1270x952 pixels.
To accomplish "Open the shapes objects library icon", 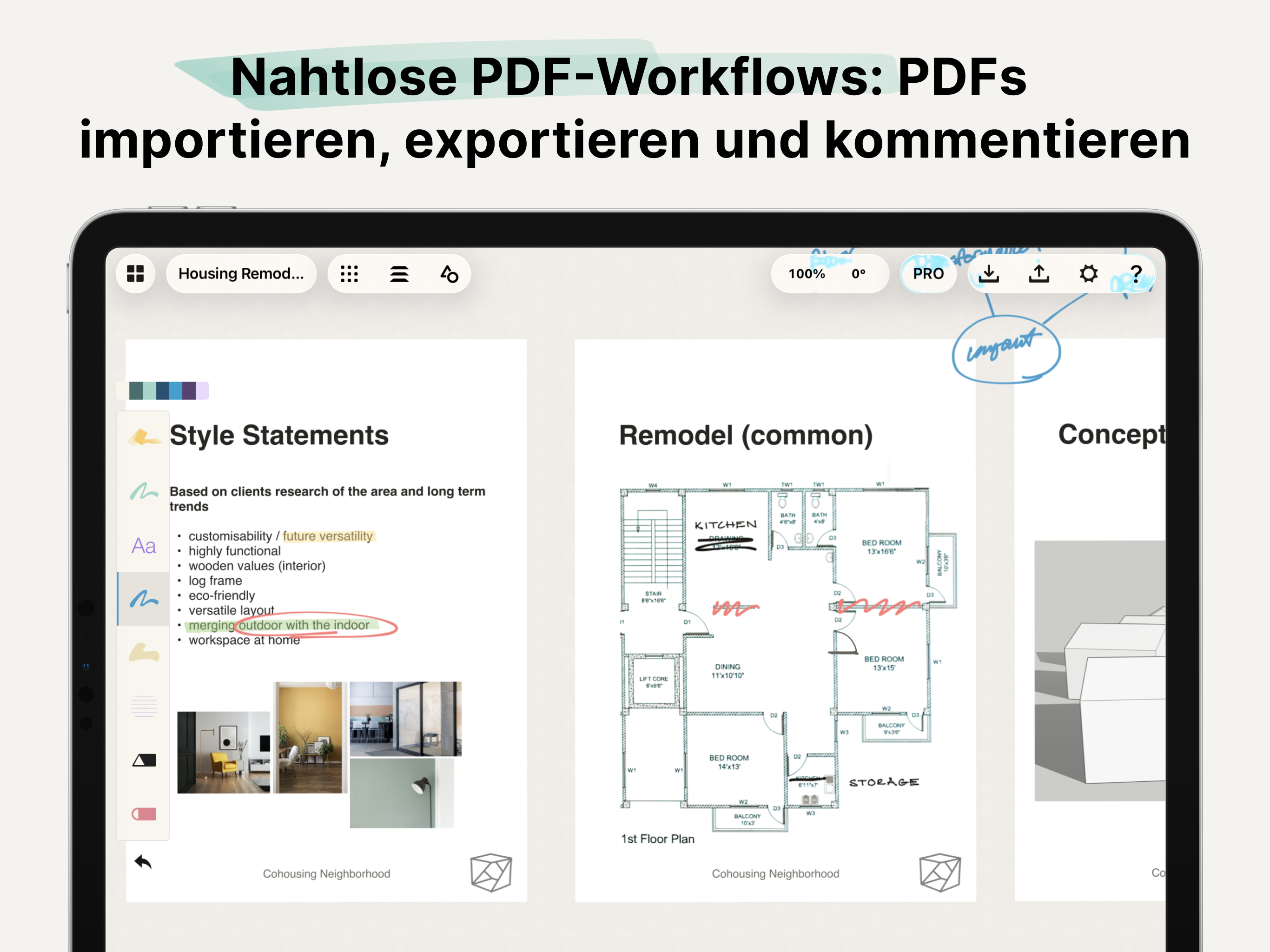I will point(449,274).
